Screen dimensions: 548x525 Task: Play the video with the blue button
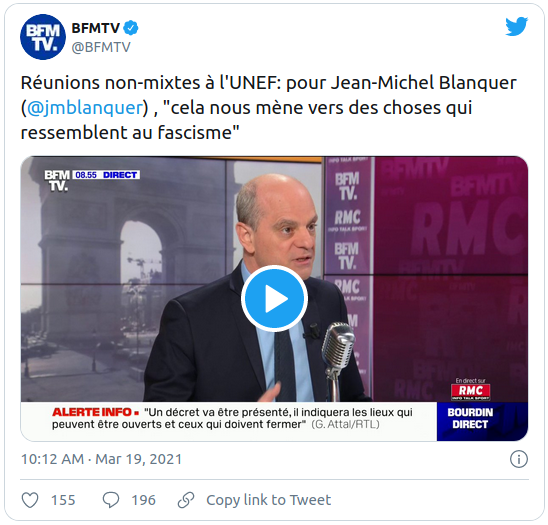[x=274, y=299]
